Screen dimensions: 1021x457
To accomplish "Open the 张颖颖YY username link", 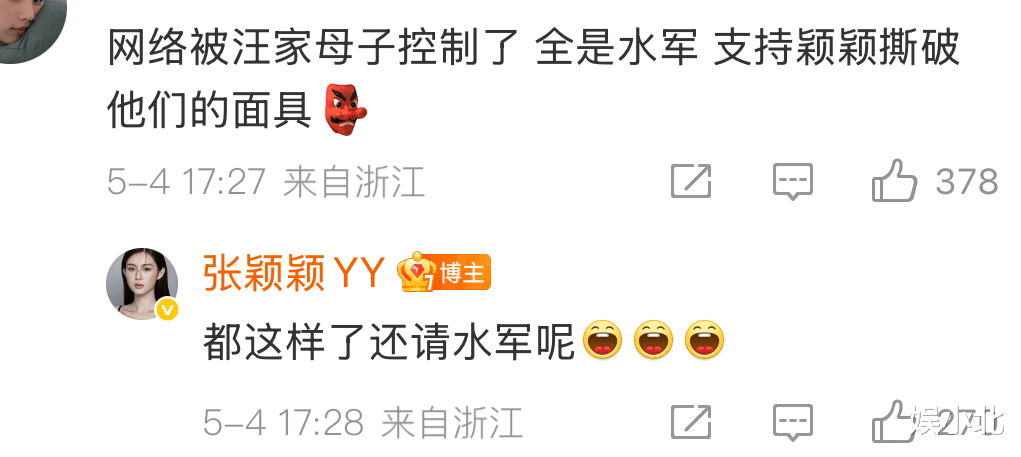I will (294, 273).
